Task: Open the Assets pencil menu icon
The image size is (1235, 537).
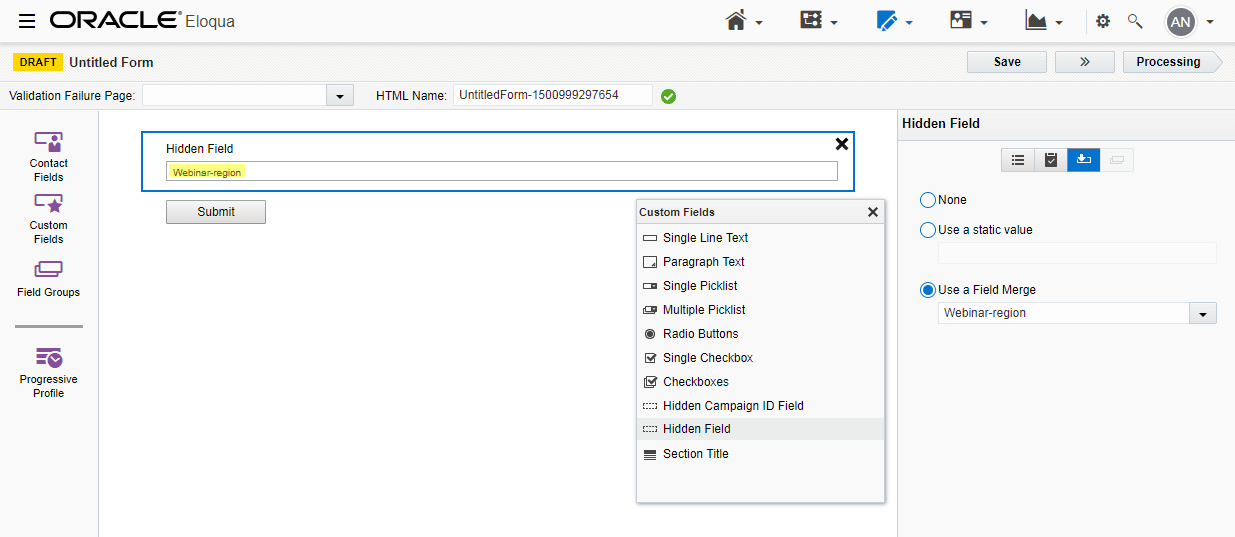Action: (x=894, y=21)
